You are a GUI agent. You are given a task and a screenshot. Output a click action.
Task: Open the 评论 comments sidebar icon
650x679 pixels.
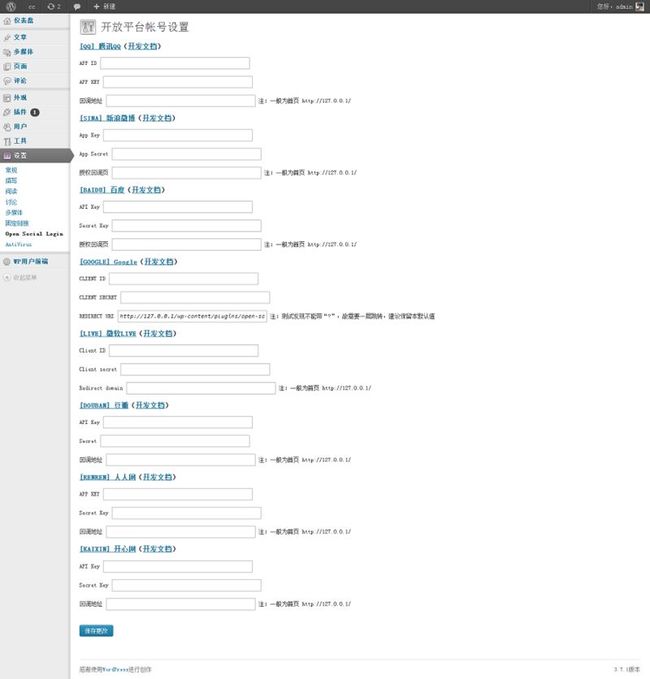7,81
